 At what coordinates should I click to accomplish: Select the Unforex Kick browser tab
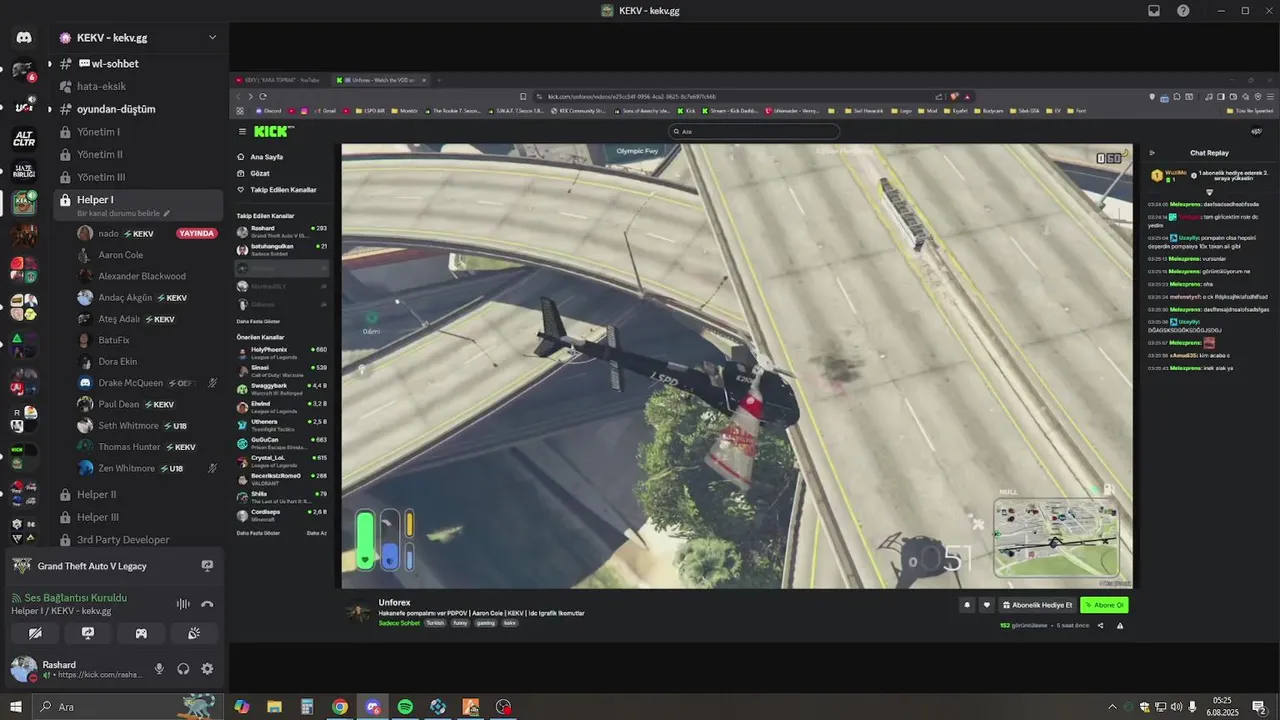click(x=380, y=80)
